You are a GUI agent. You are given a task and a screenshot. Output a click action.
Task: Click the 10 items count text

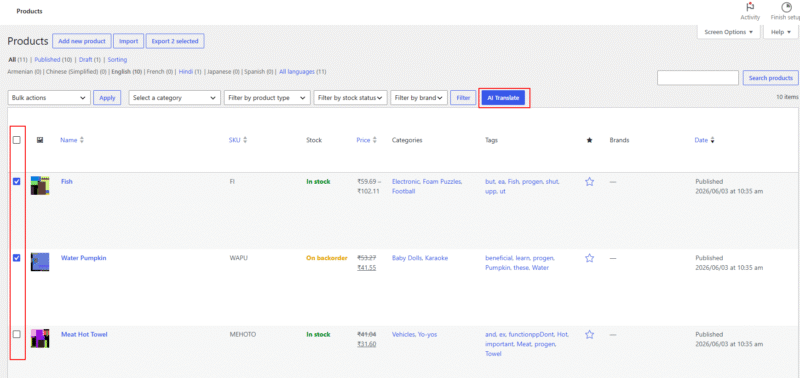(787, 96)
